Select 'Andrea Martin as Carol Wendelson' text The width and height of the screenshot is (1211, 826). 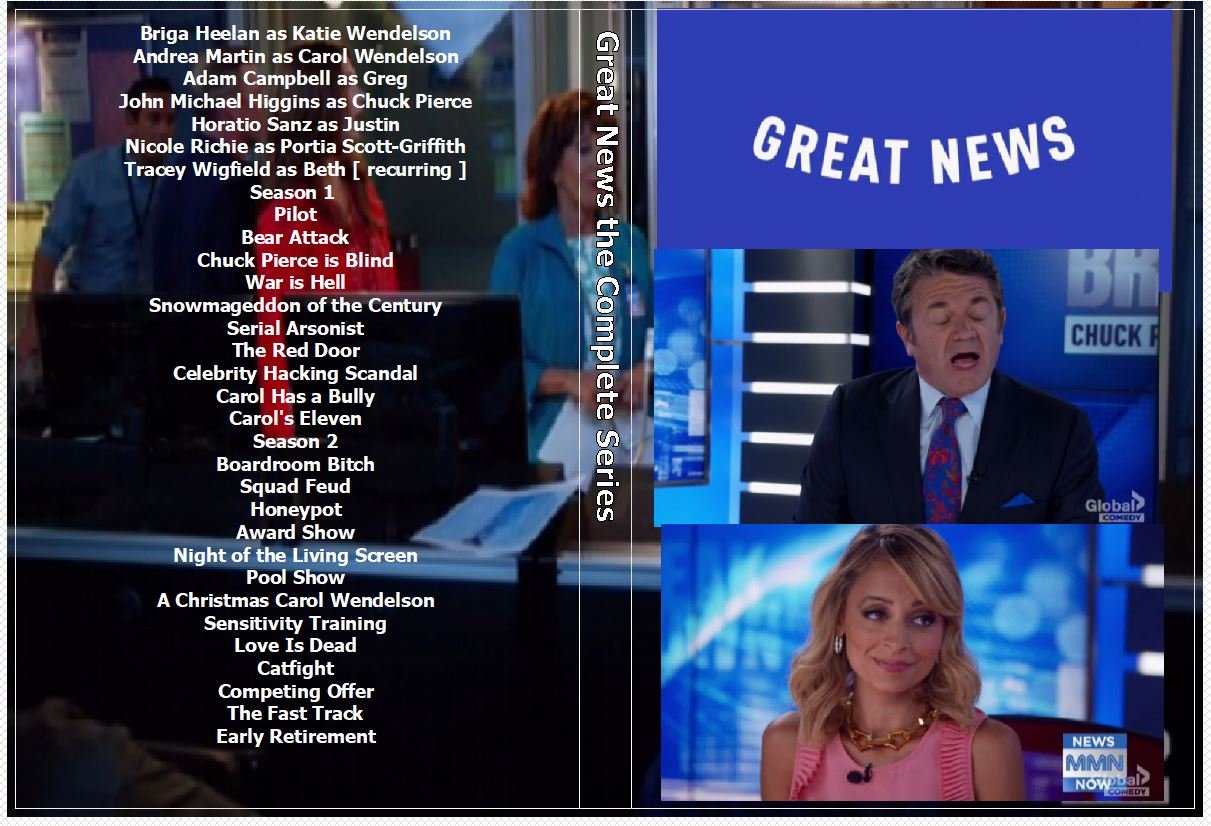(x=295, y=57)
